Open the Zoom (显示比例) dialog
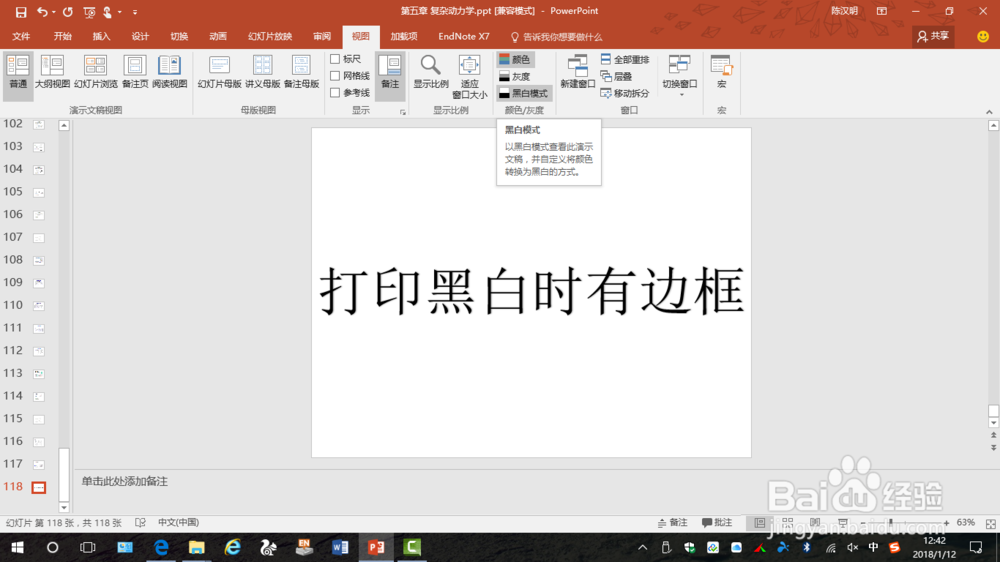This screenshot has height=562, width=1000. click(x=430, y=72)
